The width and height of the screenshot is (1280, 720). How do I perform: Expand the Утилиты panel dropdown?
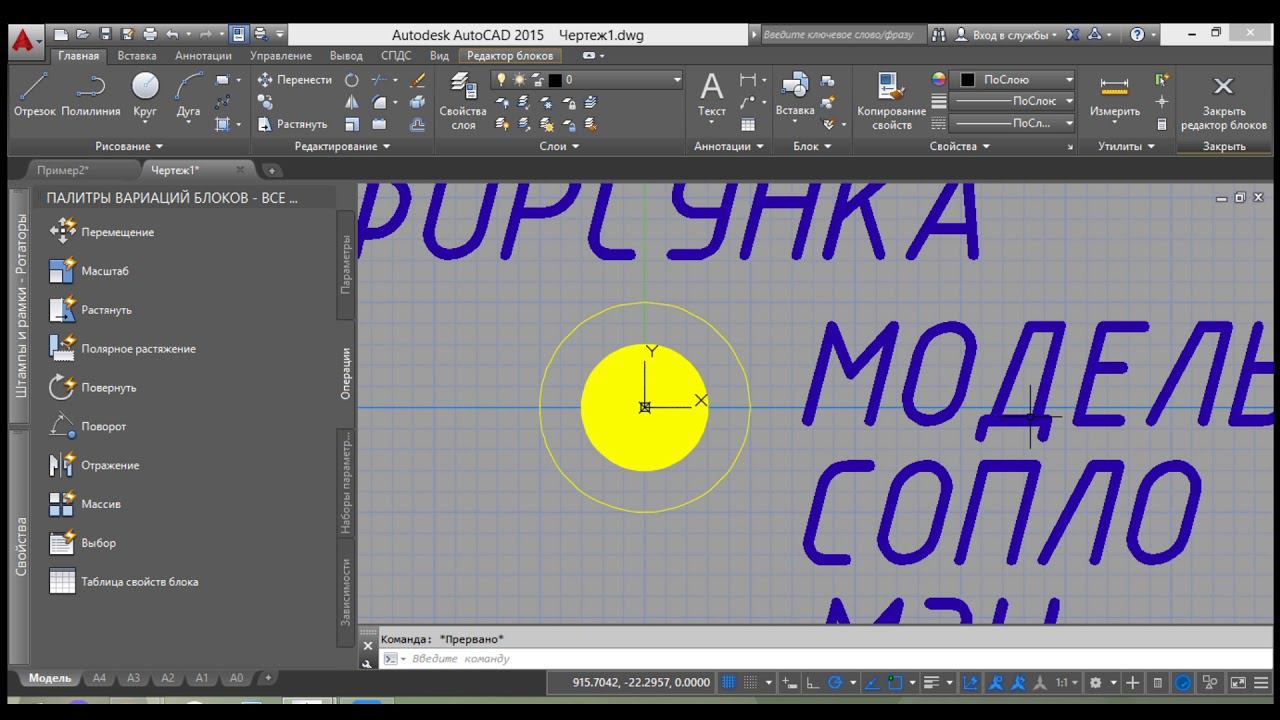click(1126, 146)
